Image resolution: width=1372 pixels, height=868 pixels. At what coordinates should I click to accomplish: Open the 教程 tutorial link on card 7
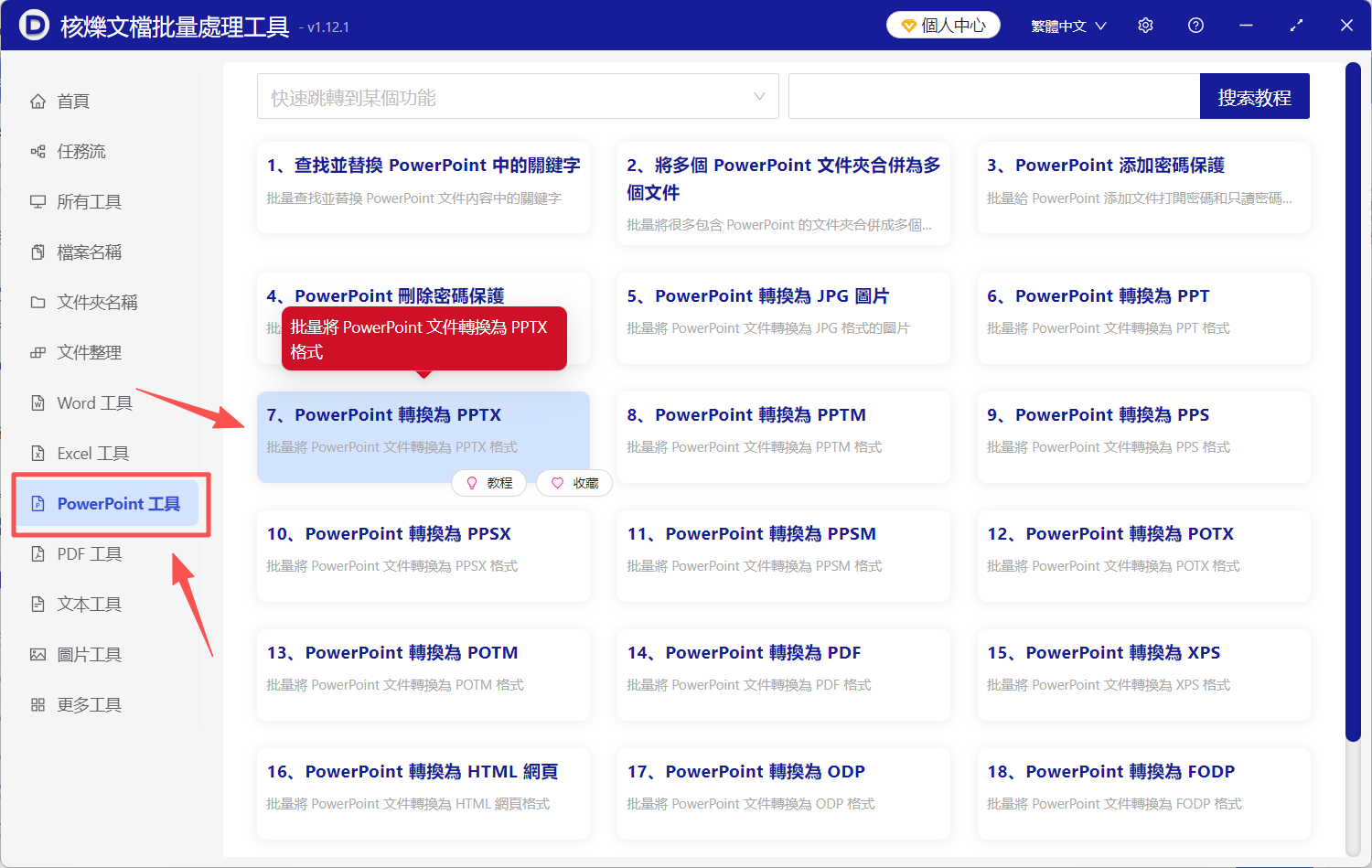(489, 482)
